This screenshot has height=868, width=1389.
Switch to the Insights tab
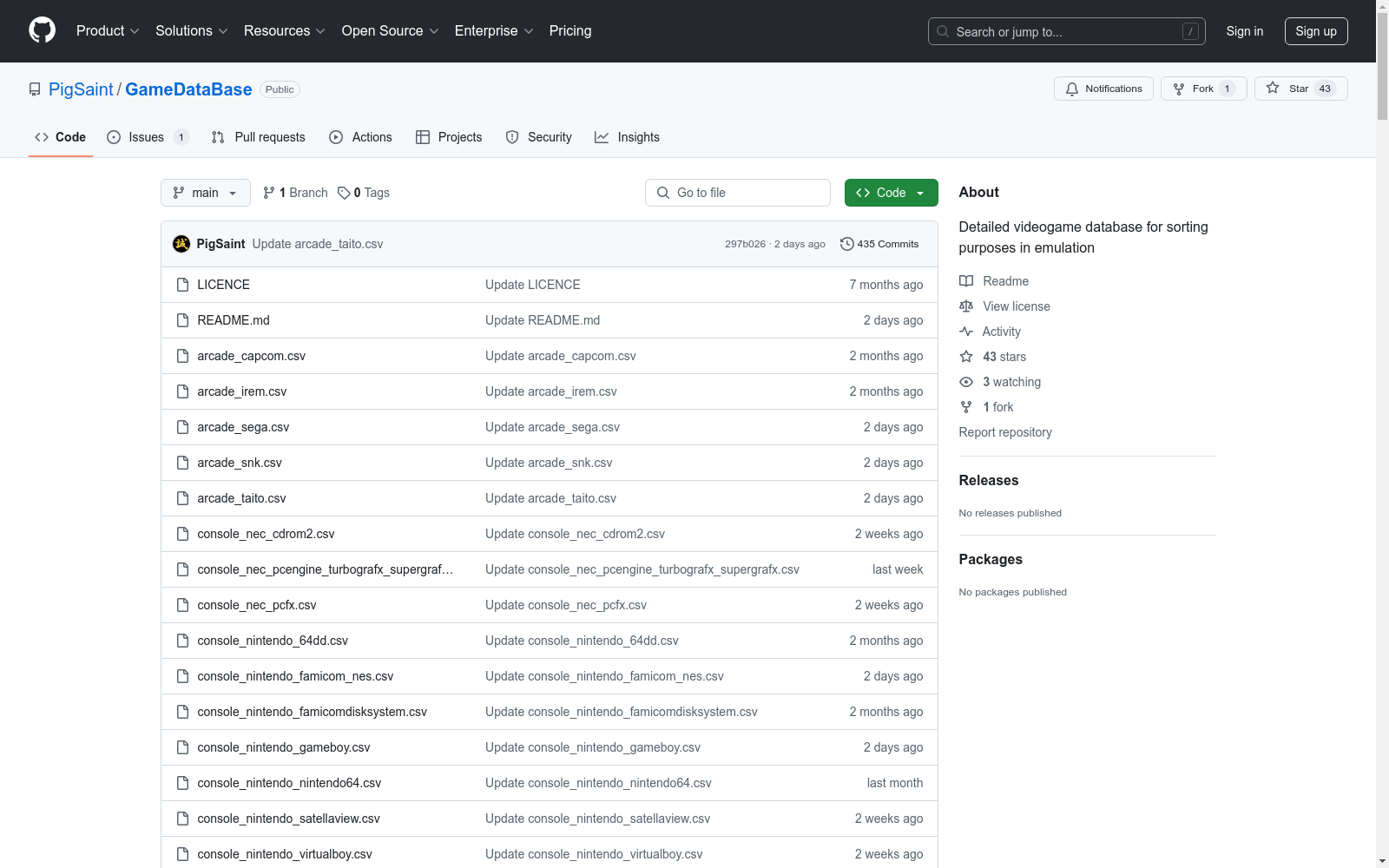[x=627, y=137]
